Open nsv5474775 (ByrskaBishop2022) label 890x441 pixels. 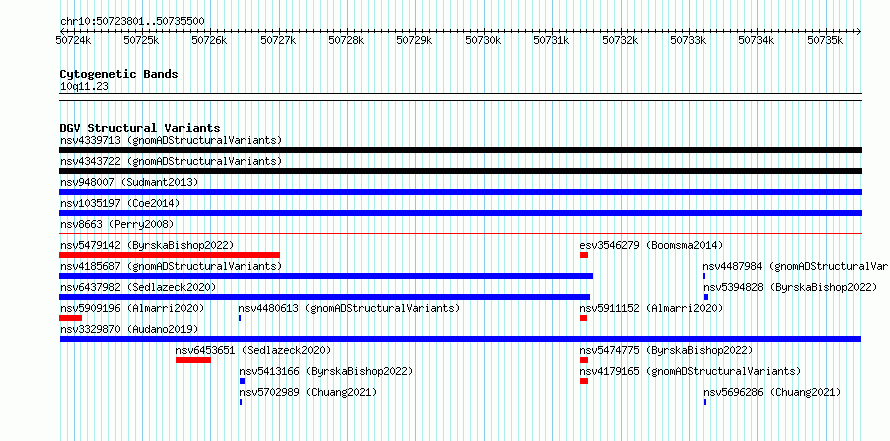(x=666, y=350)
